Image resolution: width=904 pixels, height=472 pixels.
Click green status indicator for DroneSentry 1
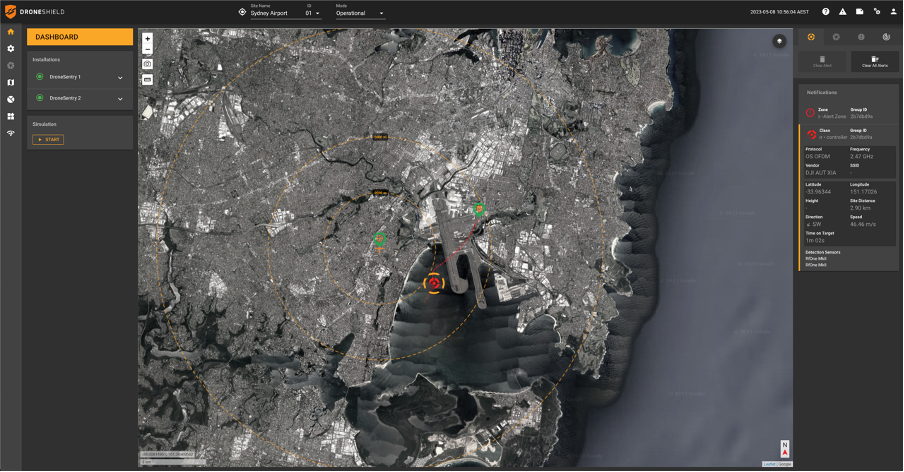(40, 77)
